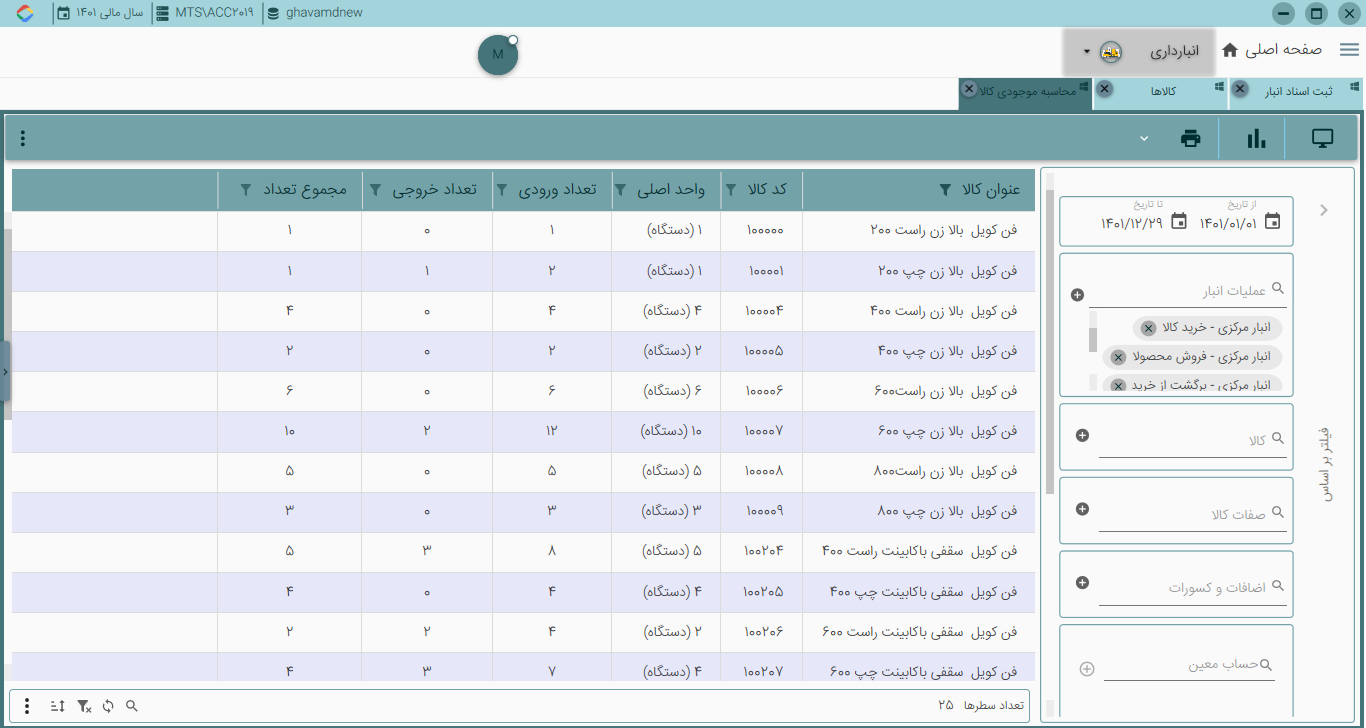Remove the انبار مرکزی - فروش محصولا chip
This screenshot has width=1366, height=728.
point(1118,357)
